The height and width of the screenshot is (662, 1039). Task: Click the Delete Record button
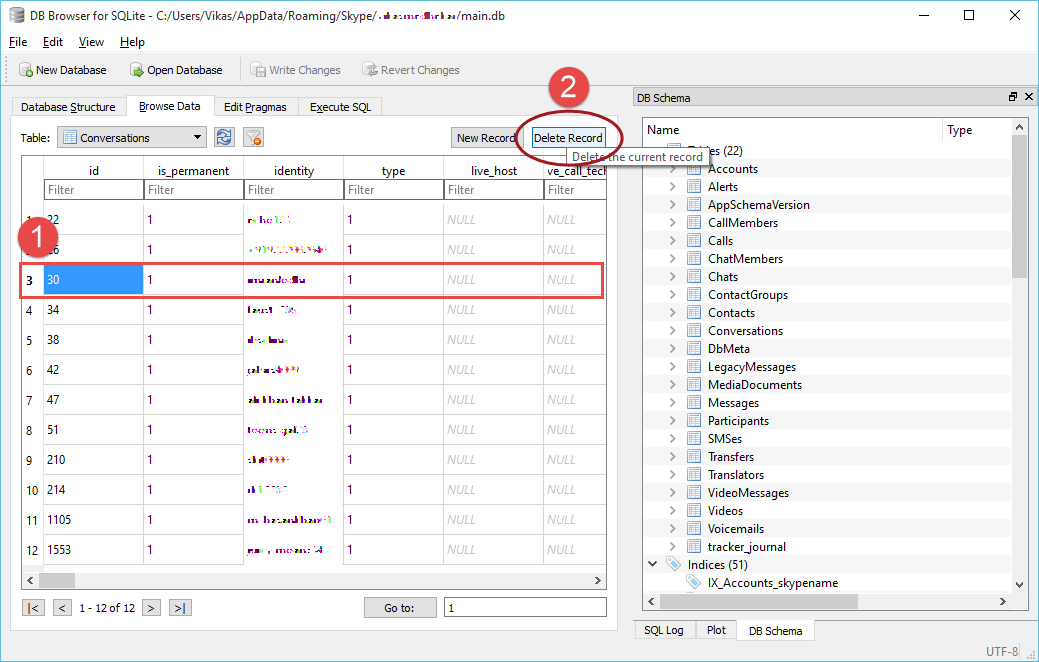click(x=568, y=138)
